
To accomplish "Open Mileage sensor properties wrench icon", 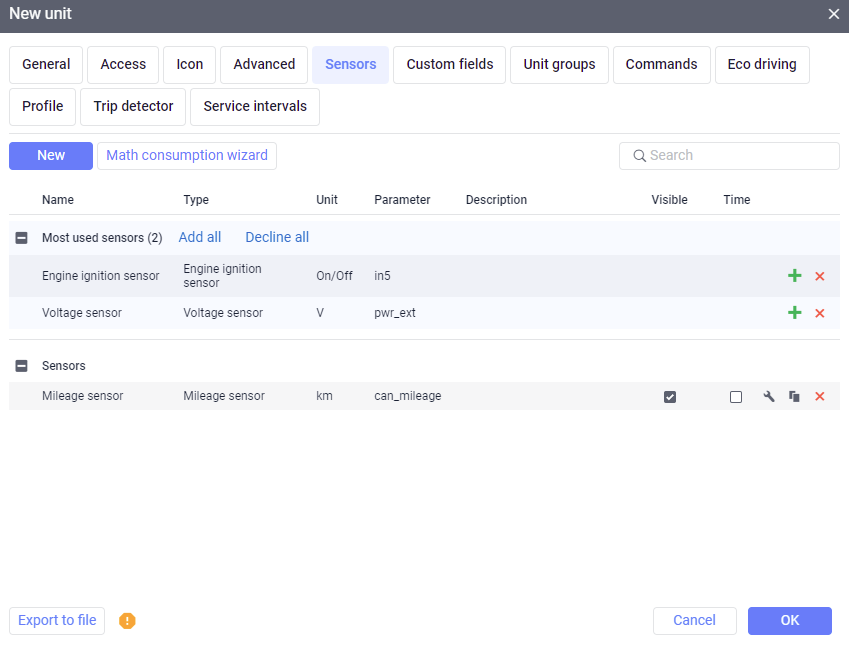I will click(x=769, y=397).
